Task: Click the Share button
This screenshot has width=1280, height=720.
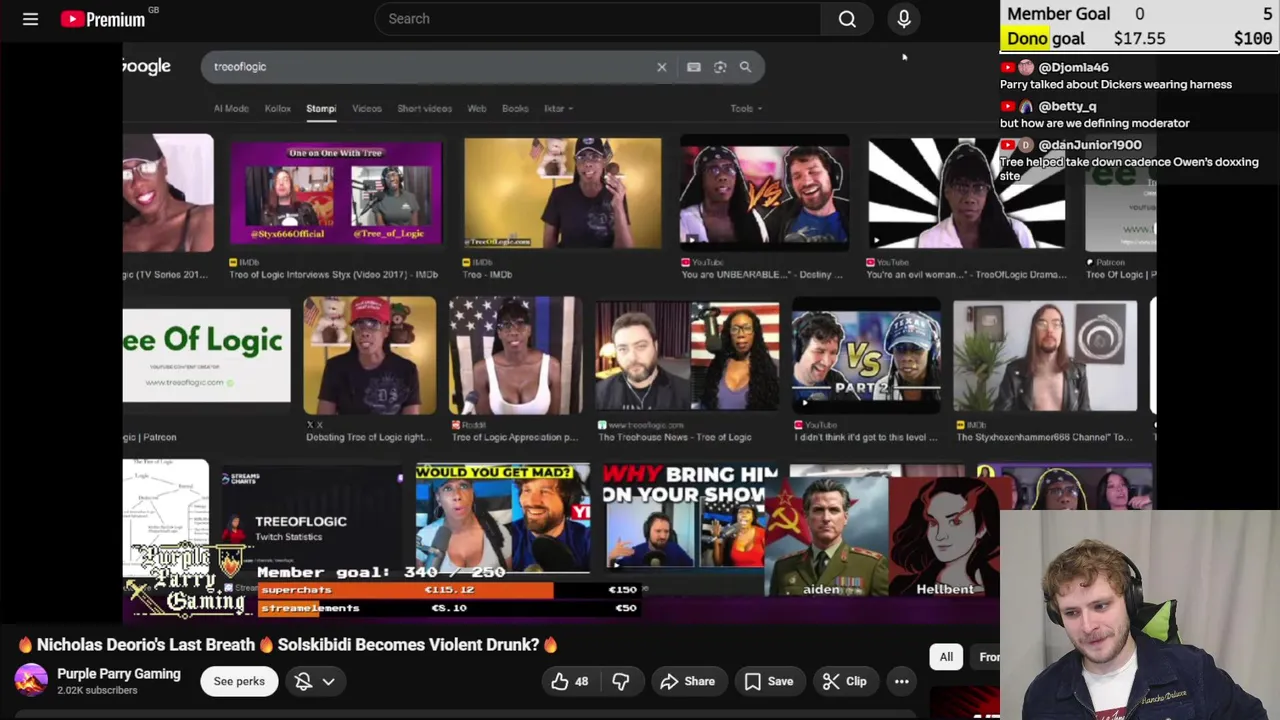Action: [x=687, y=681]
